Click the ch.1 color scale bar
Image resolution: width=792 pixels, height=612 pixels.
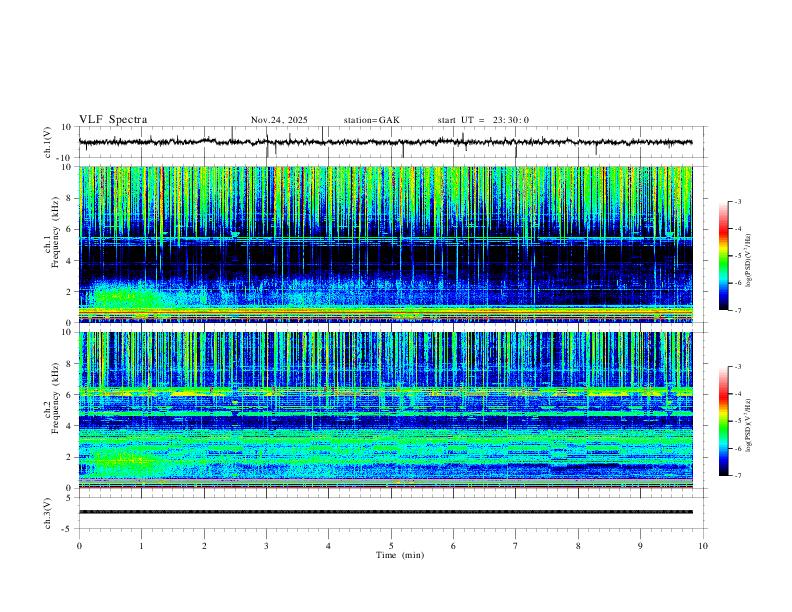[724, 256]
